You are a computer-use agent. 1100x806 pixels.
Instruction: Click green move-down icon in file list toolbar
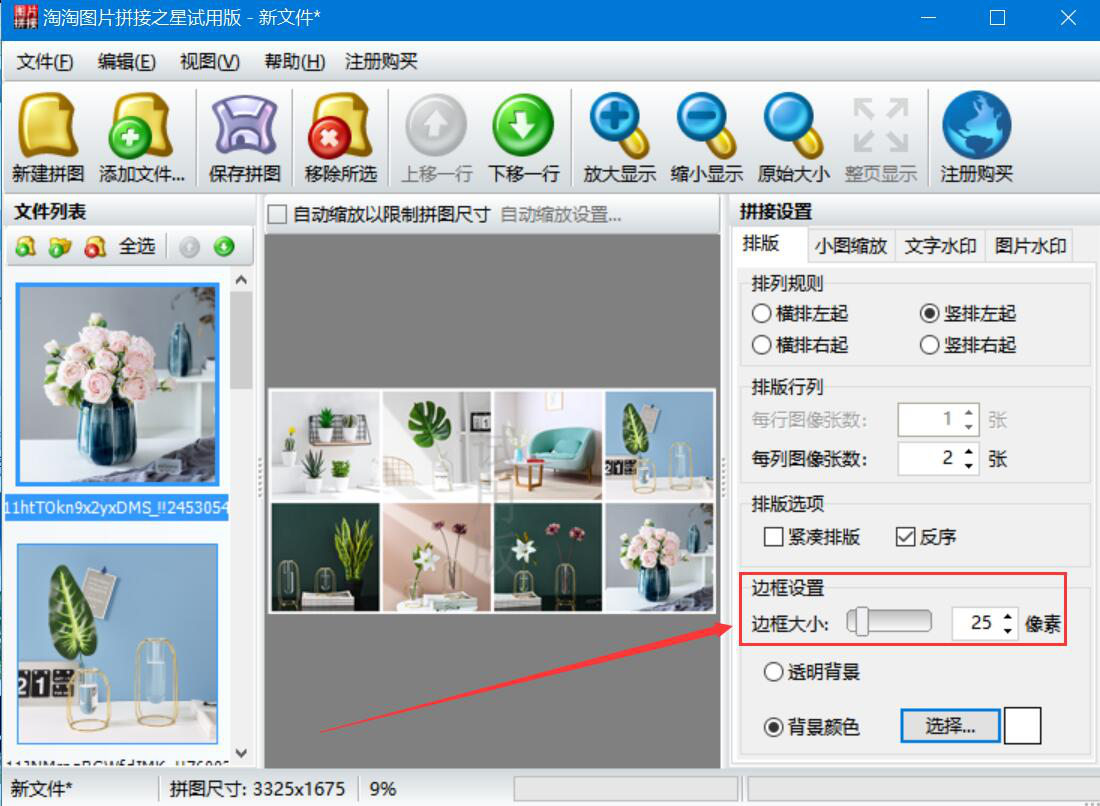[x=224, y=247]
